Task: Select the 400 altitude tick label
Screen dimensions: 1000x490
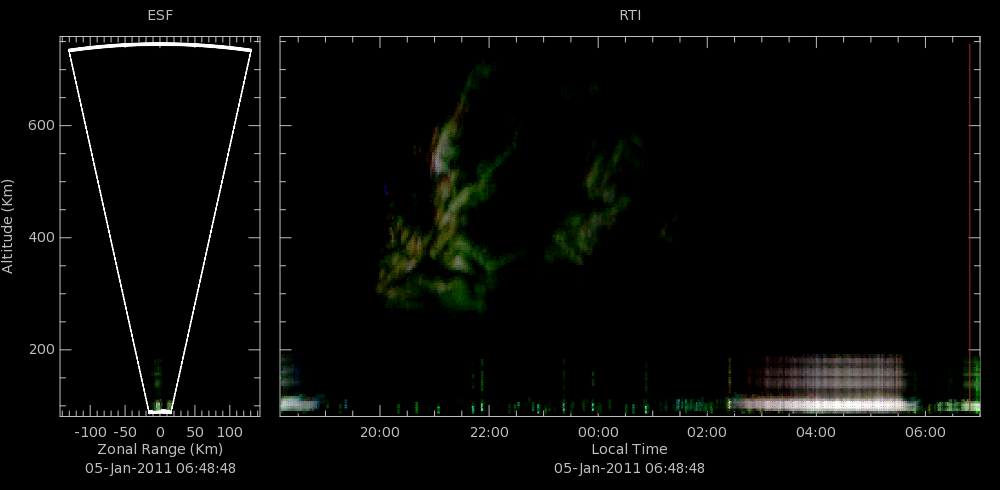Action: pyautogui.click(x=41, y=238)
